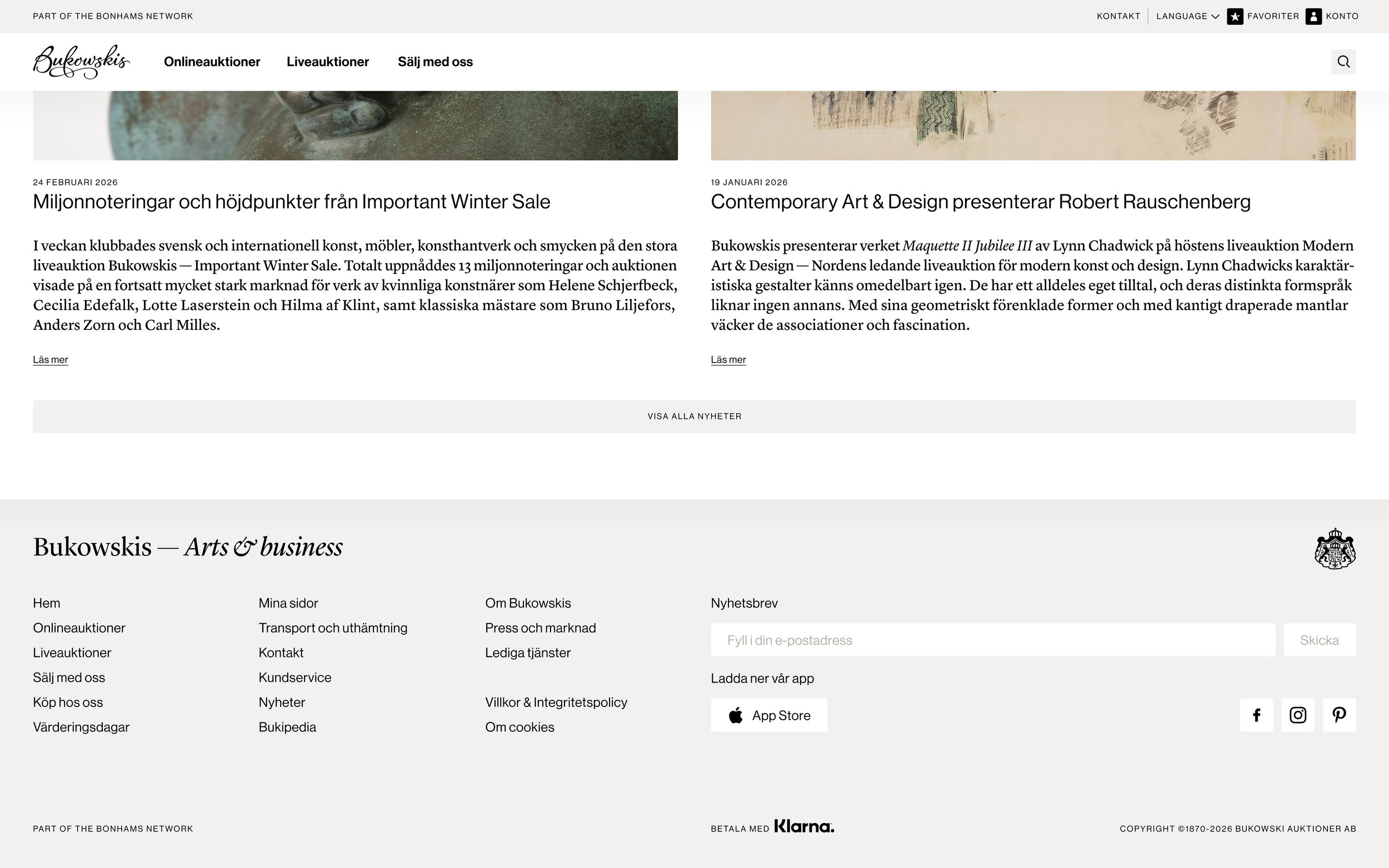Click Liveauktioner in the footer
Screen dimensions: 1389x868
point(72,652)
